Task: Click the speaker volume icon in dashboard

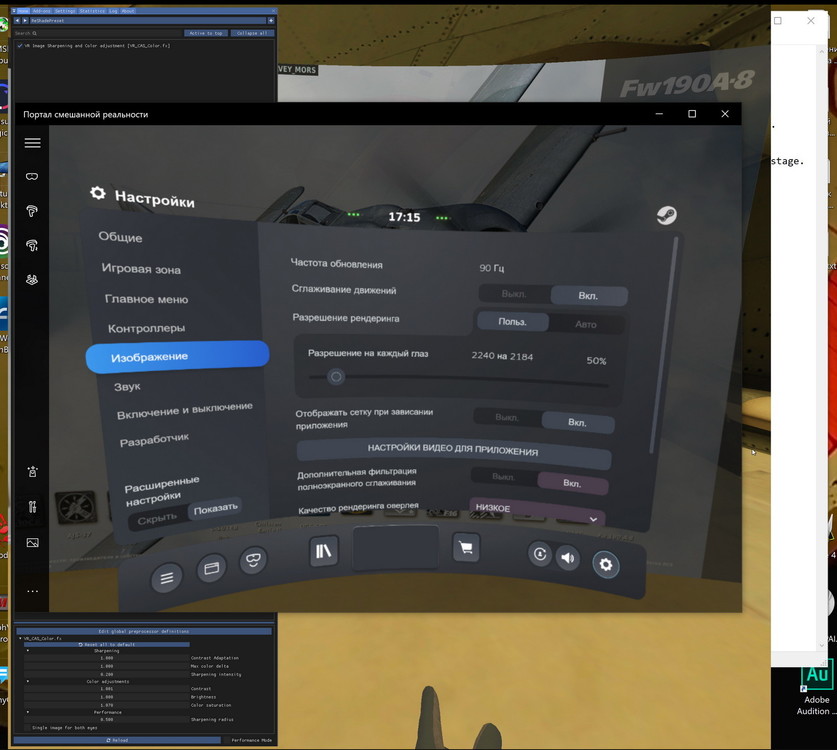Action: [x=567, y=558]
